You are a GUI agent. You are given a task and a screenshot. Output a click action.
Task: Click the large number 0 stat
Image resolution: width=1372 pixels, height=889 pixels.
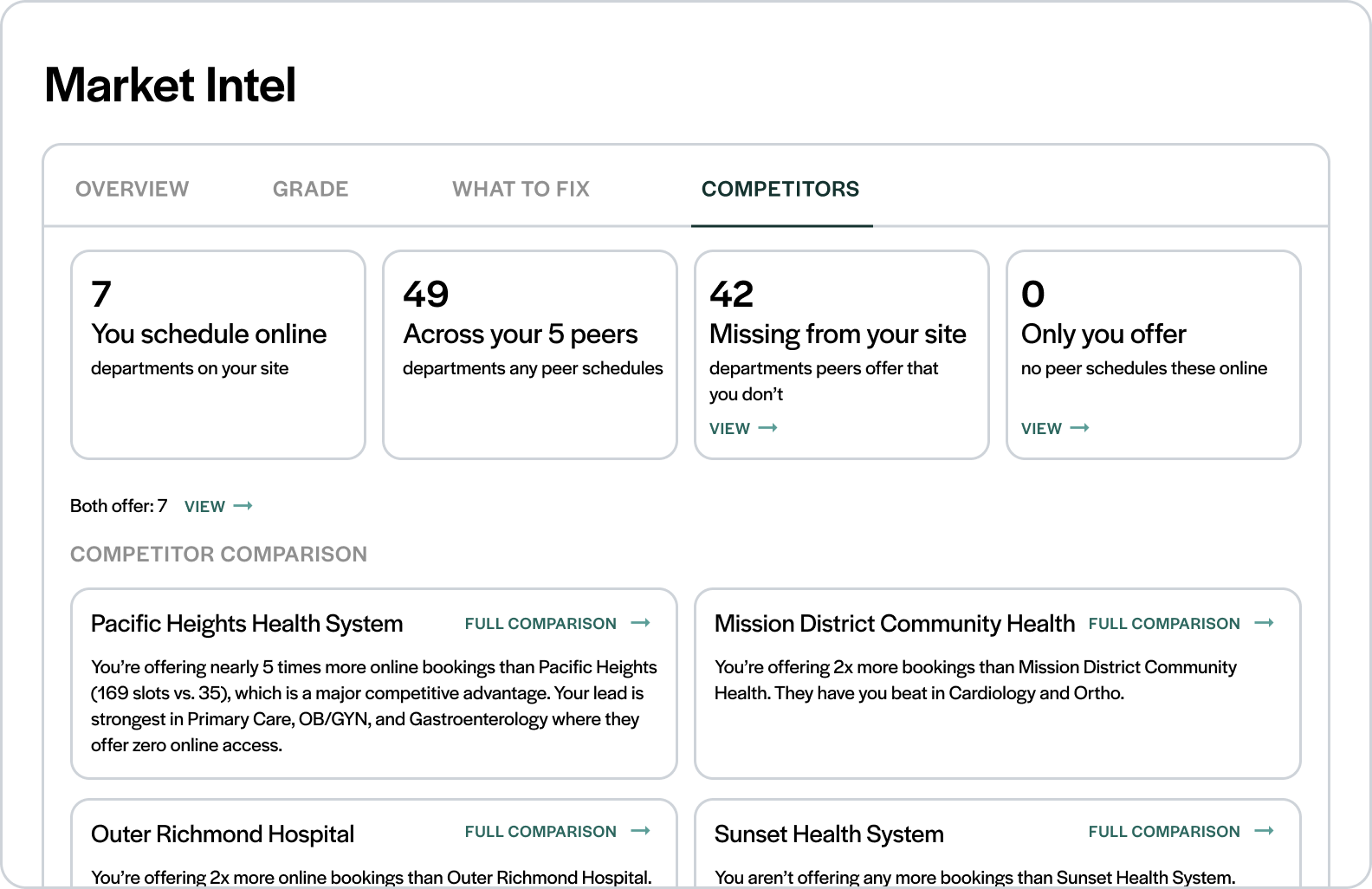(1033, 295)
